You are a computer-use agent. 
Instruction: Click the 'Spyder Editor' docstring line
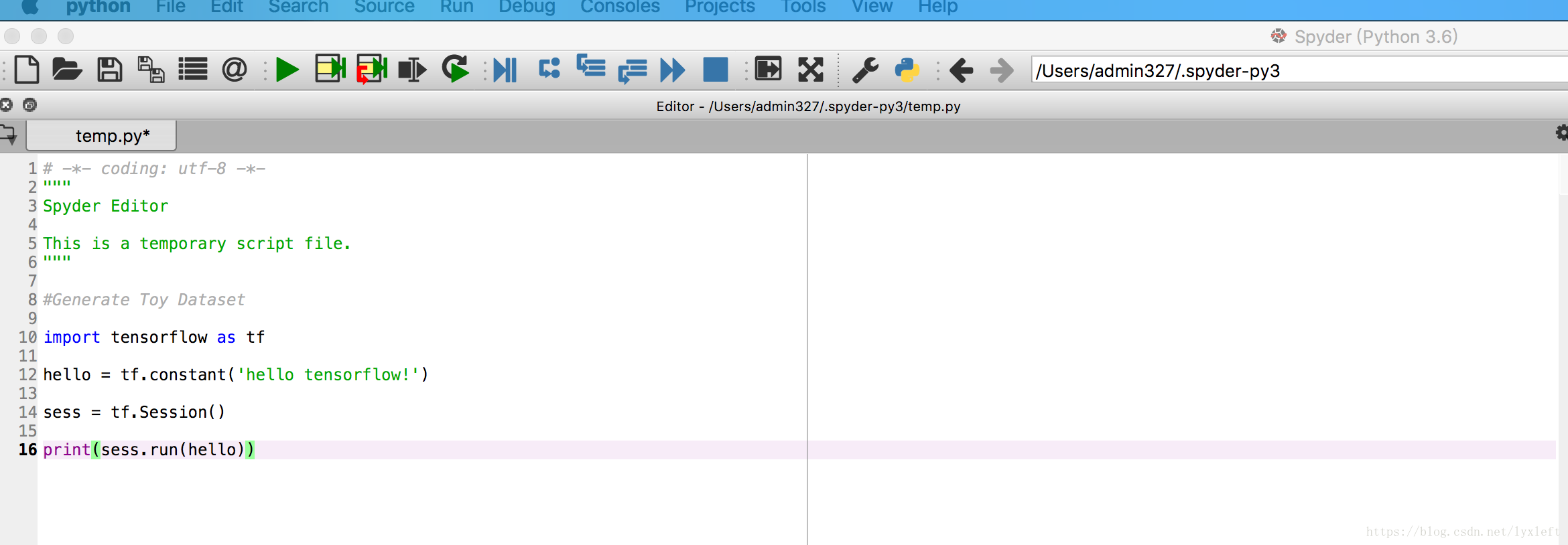tap(106, 206)
